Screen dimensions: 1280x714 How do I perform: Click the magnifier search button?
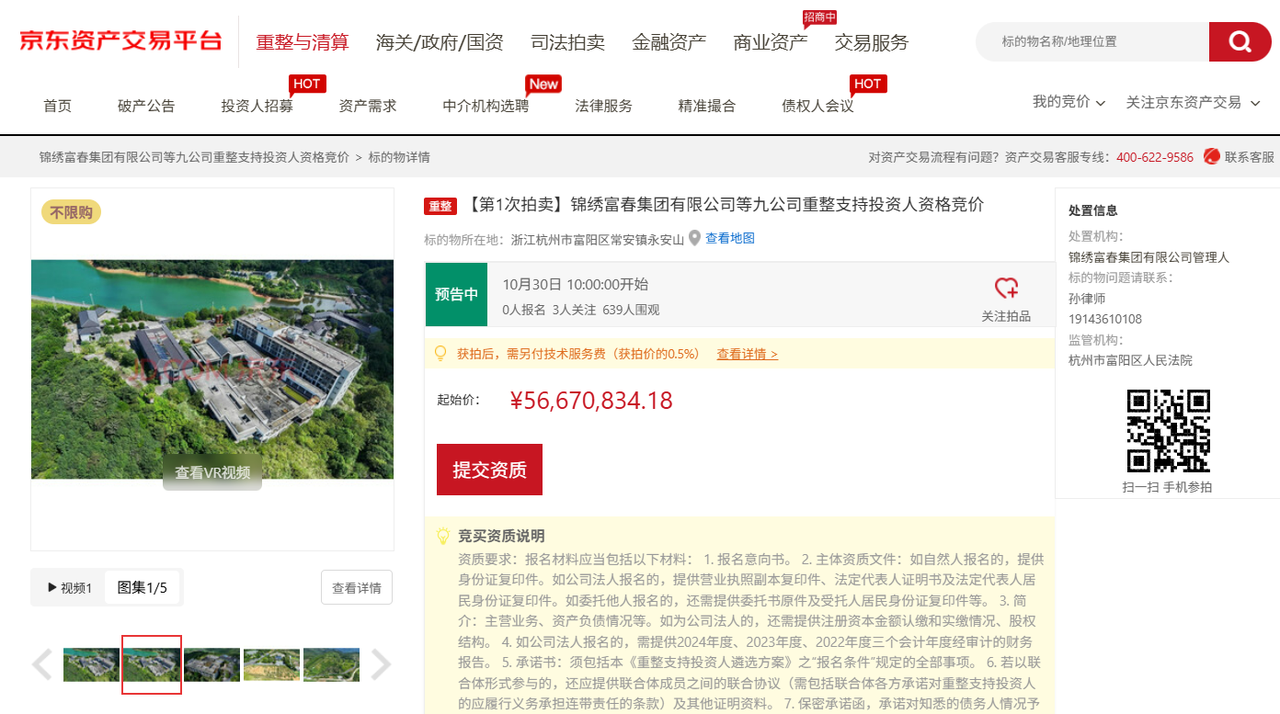click(1239, 42)
